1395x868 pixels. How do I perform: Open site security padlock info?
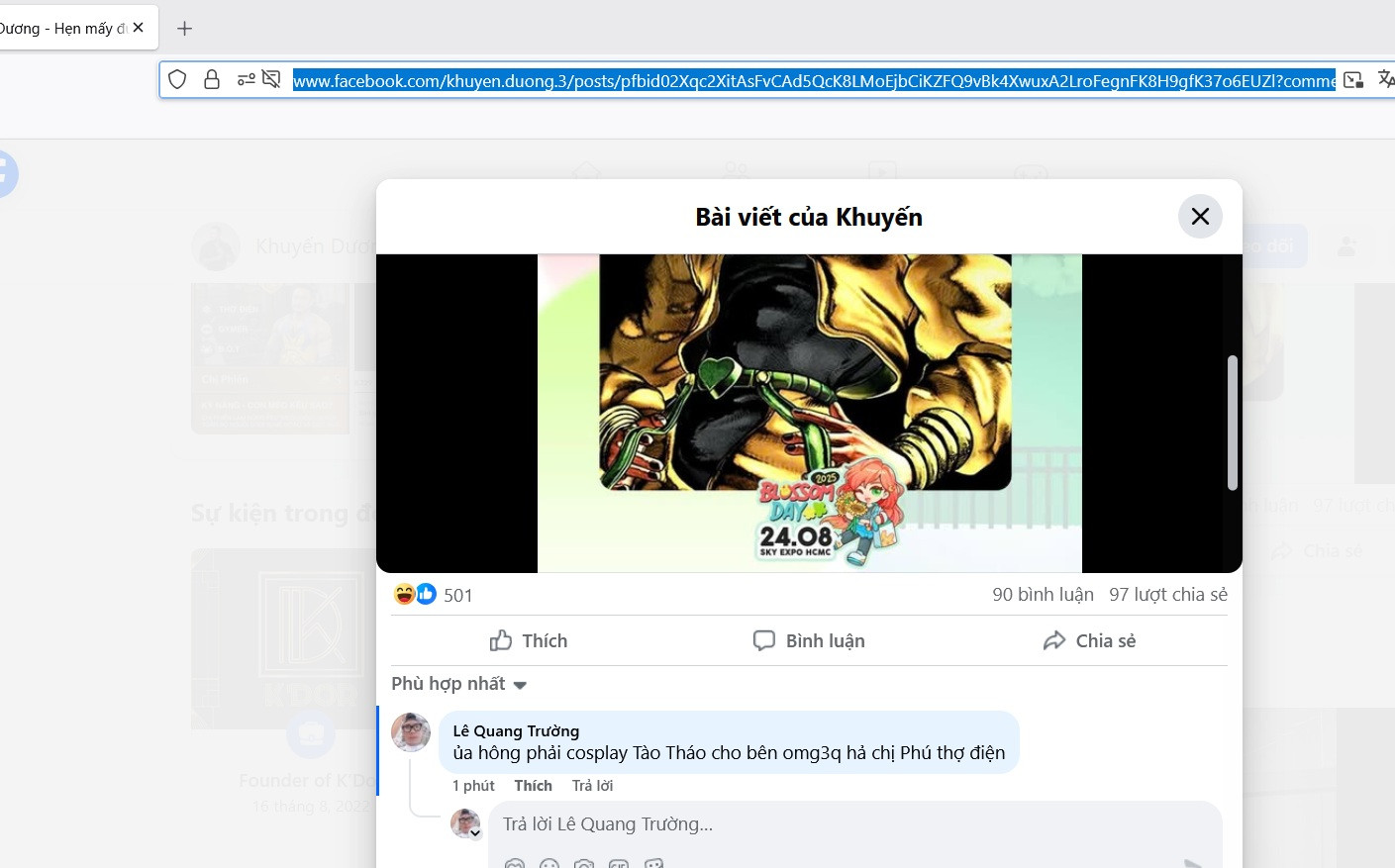211,79
